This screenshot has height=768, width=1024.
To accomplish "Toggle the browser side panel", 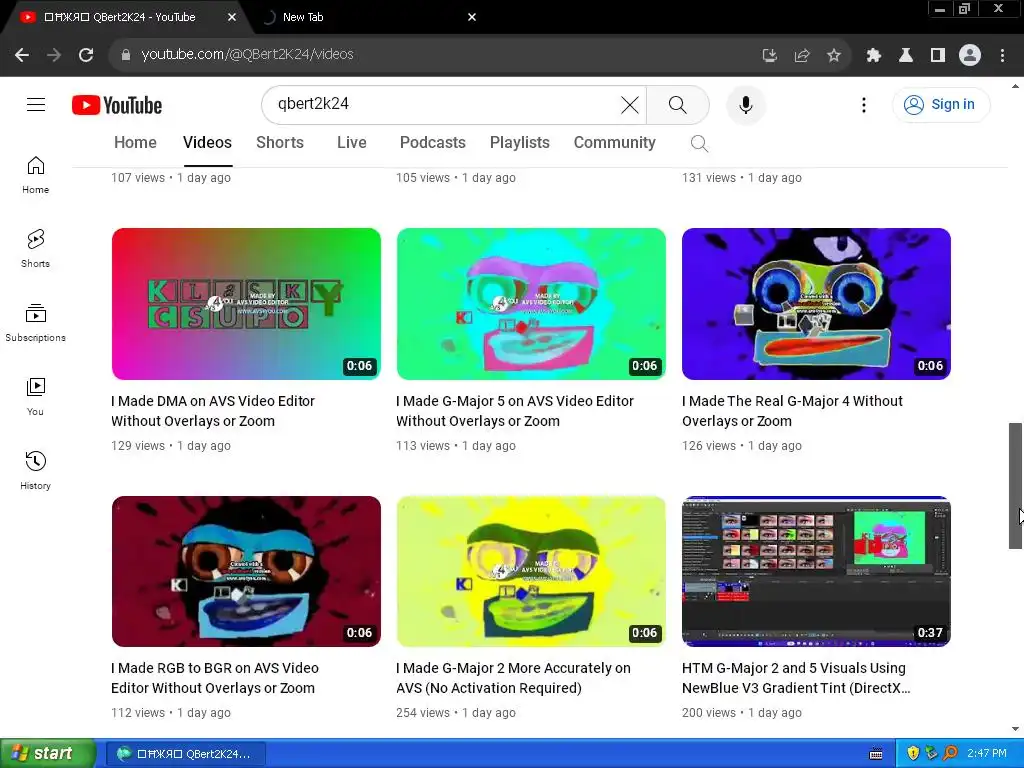I will coord(938,56).
